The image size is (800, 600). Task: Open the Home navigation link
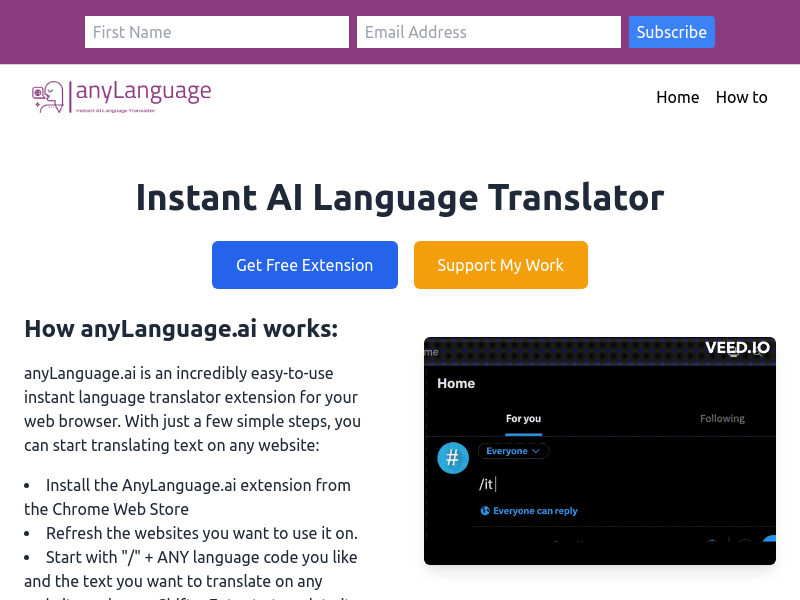tap(678, 97)
